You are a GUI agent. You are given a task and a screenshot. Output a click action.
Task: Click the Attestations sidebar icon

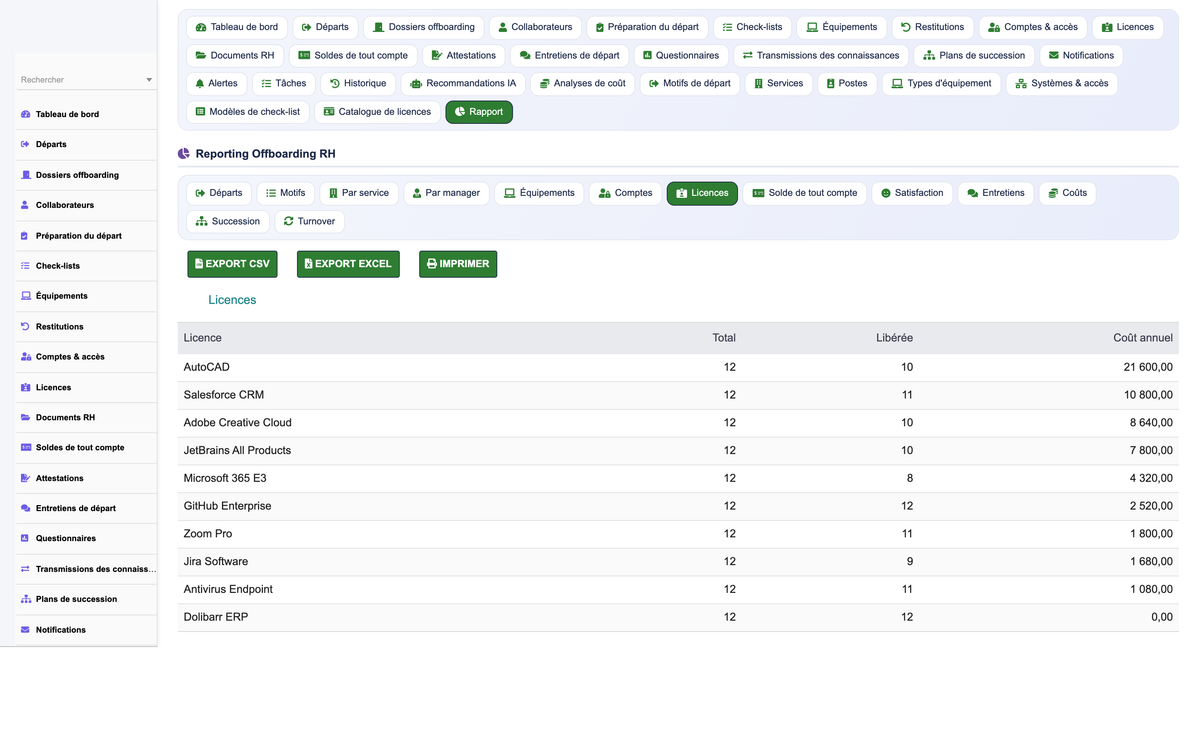[26, 478]
